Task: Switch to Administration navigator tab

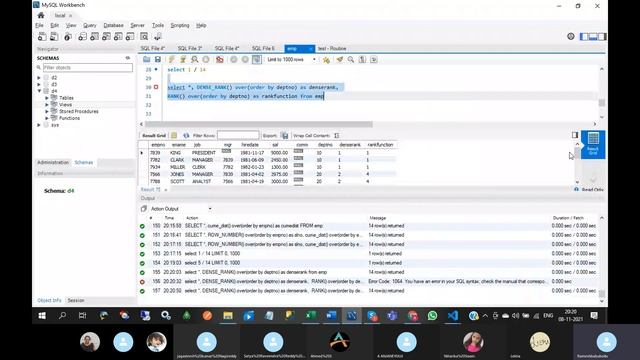Action: (53, 162)
